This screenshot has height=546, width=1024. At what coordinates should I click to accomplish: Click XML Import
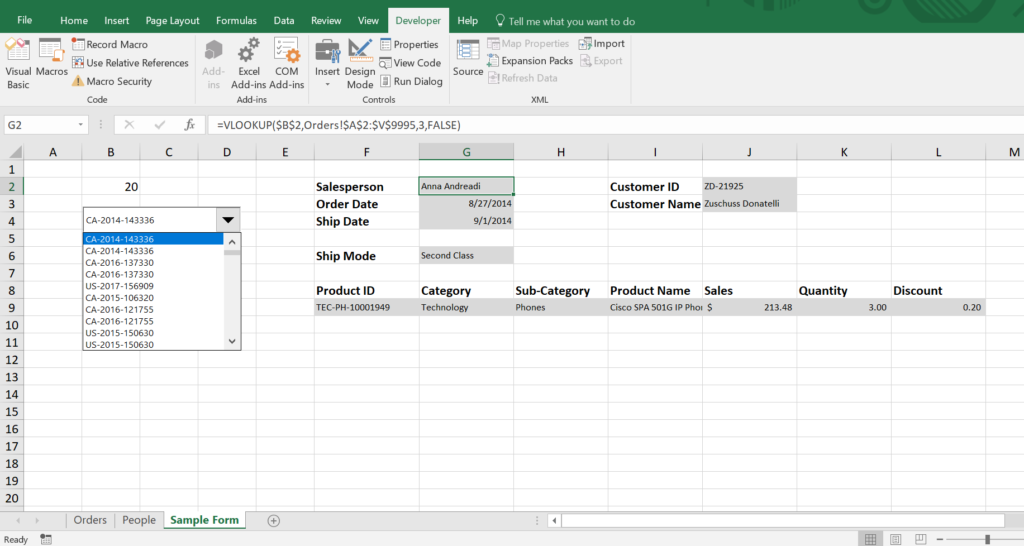[x=601, y=44]
